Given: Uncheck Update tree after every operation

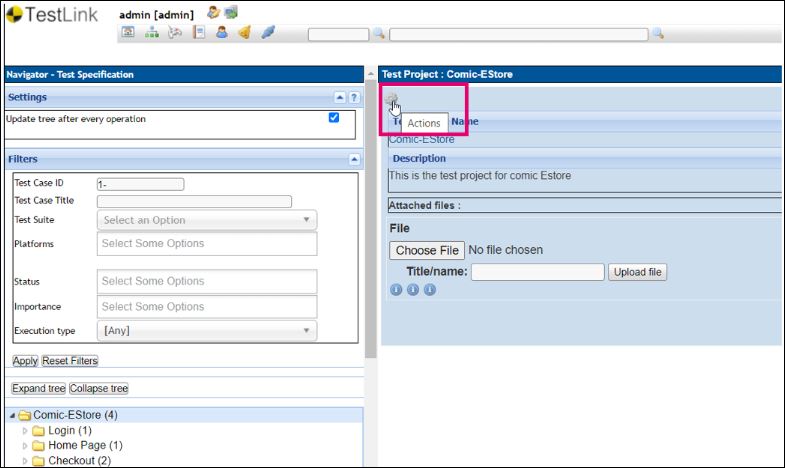Looking at the screenshot, I should tap(334, 118).
